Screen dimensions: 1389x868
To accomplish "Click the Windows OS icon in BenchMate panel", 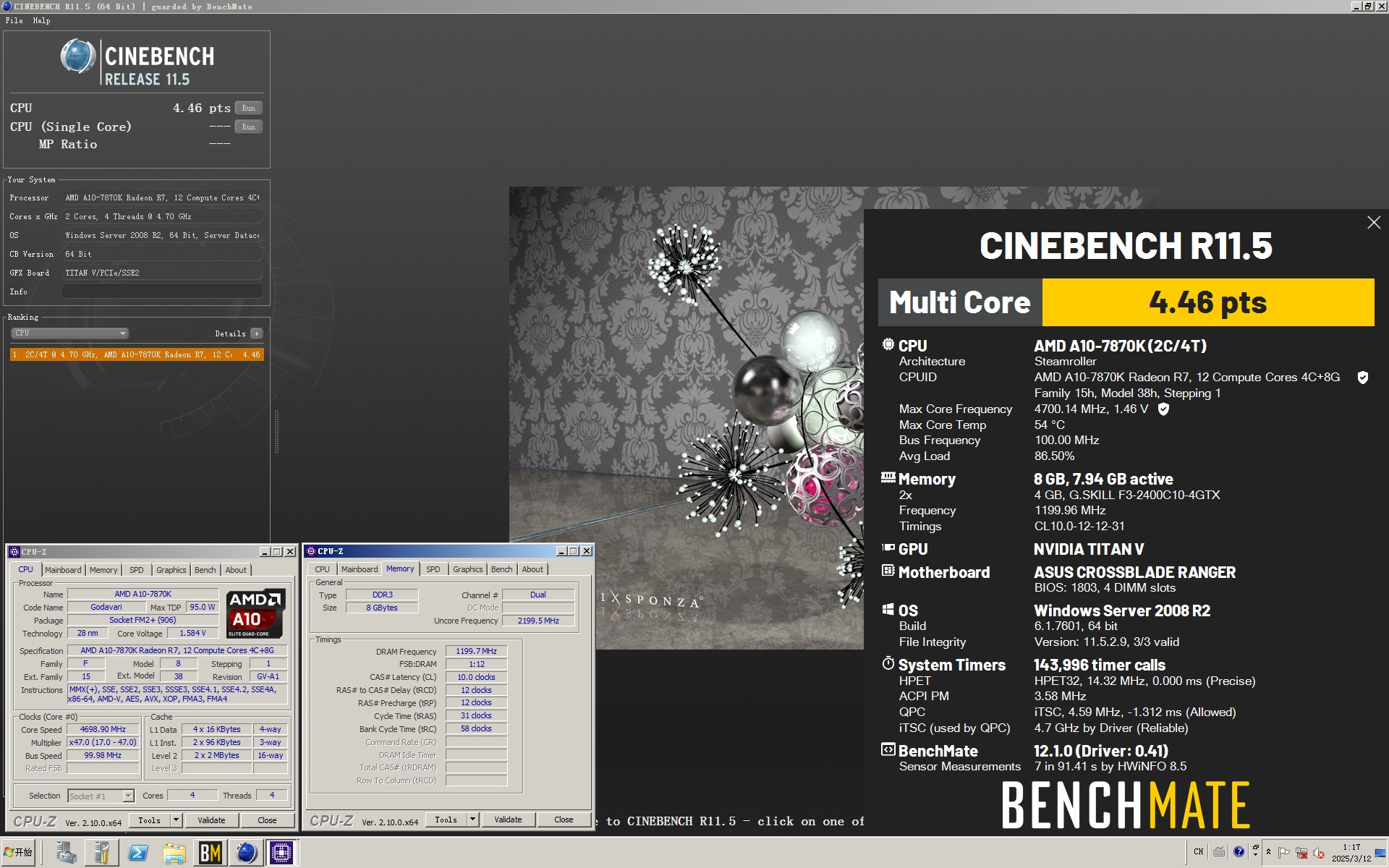I will point(888,609).
